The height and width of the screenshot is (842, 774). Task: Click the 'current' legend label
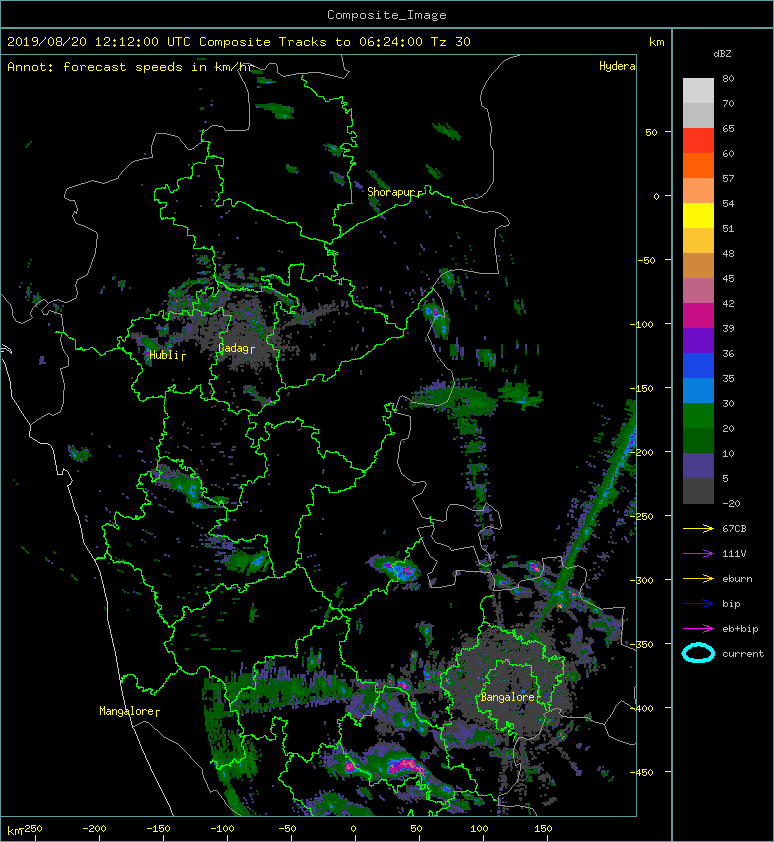(x=743, y=654)
